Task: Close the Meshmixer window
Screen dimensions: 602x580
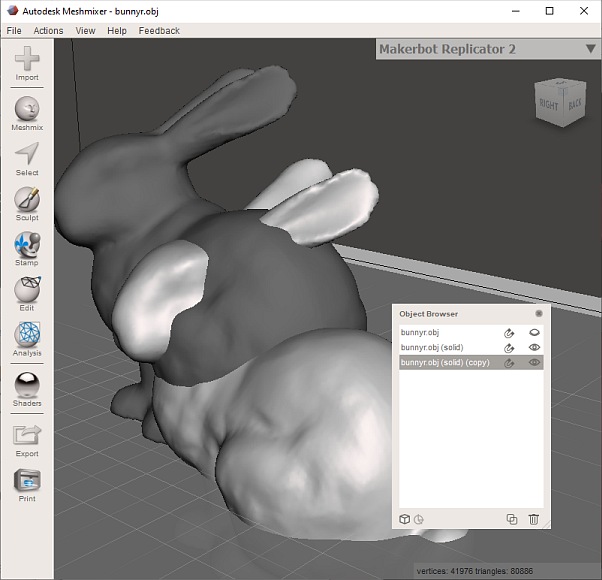Action: (584, 11)
